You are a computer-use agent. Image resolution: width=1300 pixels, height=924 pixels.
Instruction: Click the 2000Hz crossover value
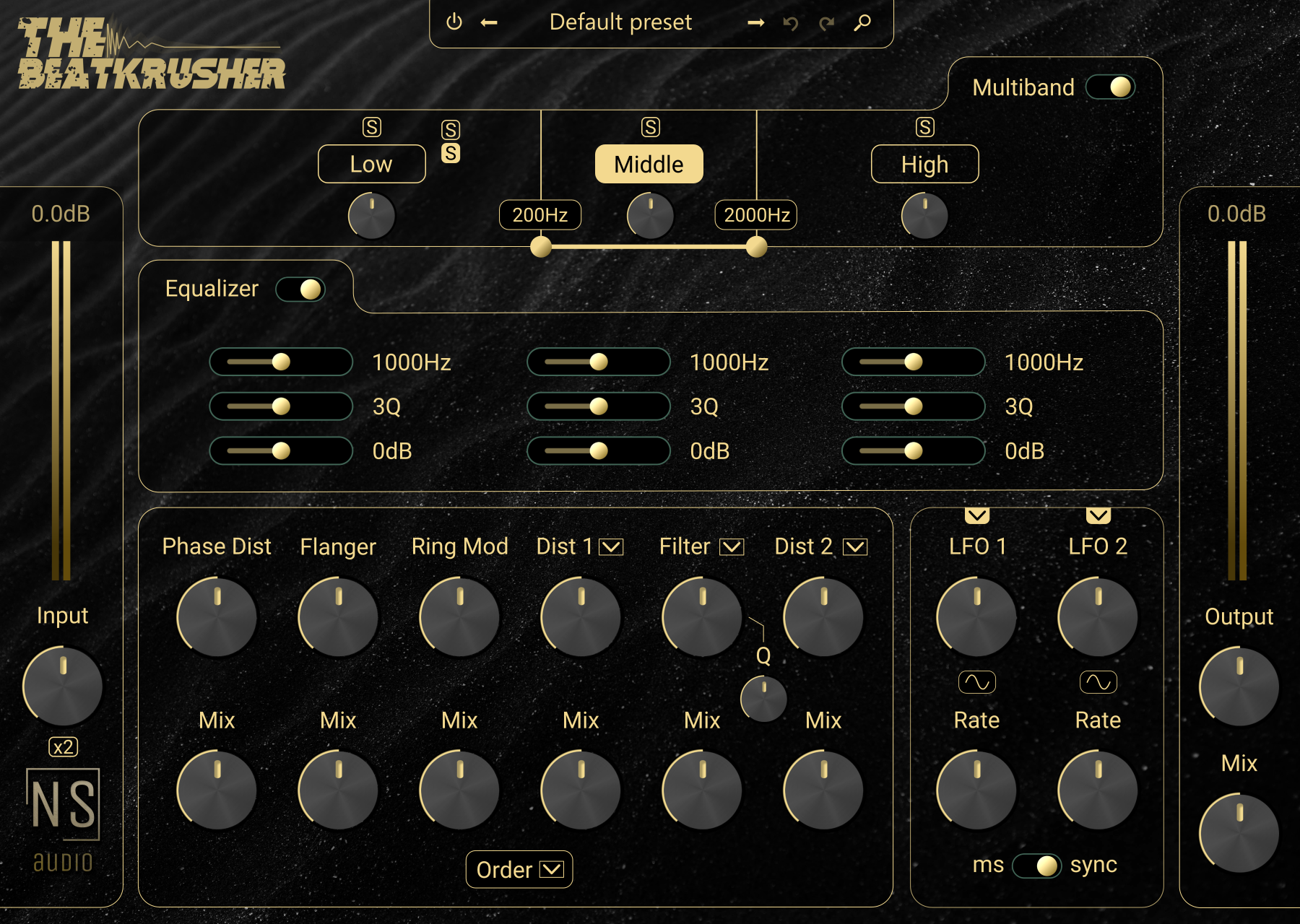pyautogui.click(x=756, y=215)
